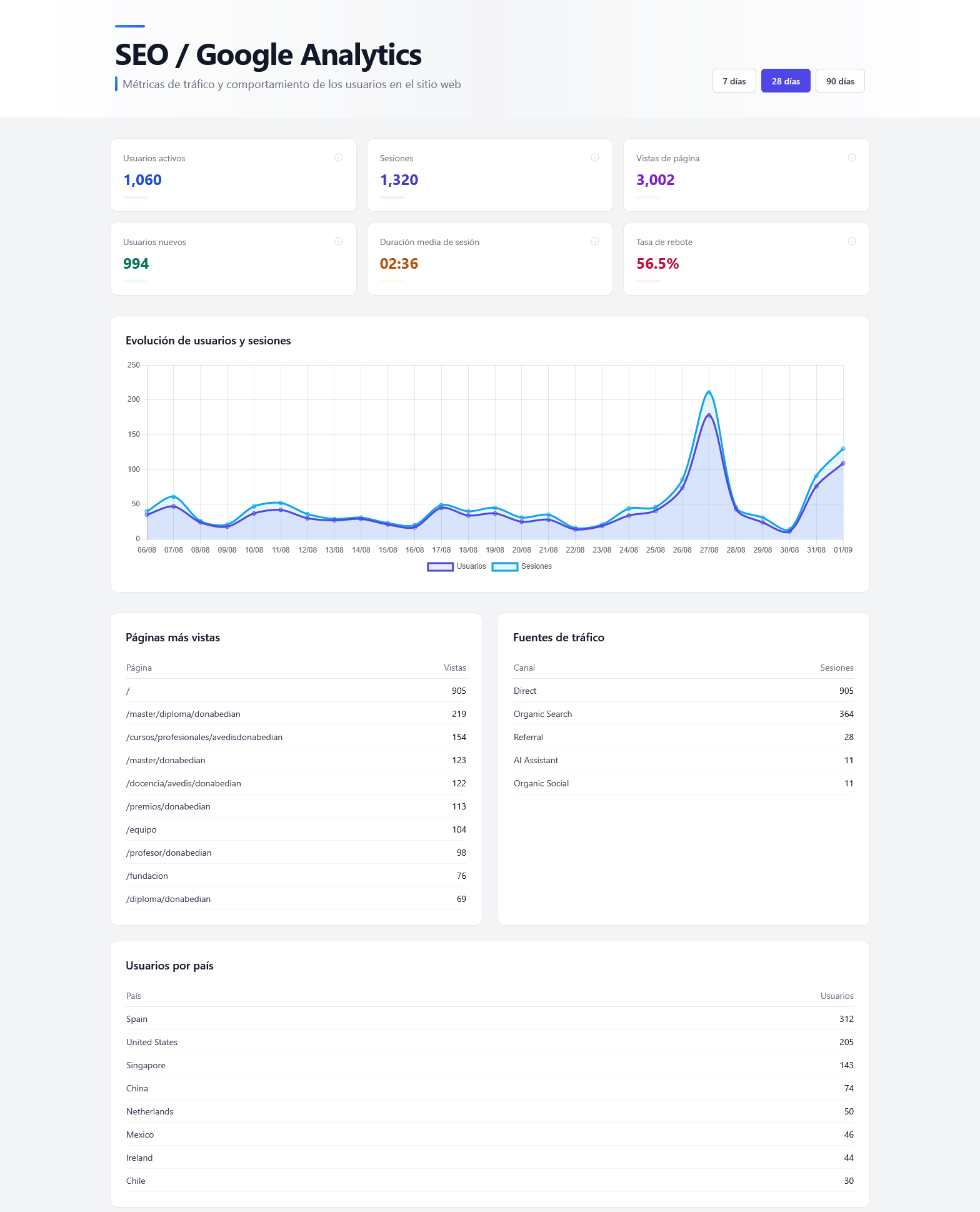The width and height of the screenshot is (980, 1212).
Task: Open info icon on Vistas de página card
Action: [x=852, y=158]
